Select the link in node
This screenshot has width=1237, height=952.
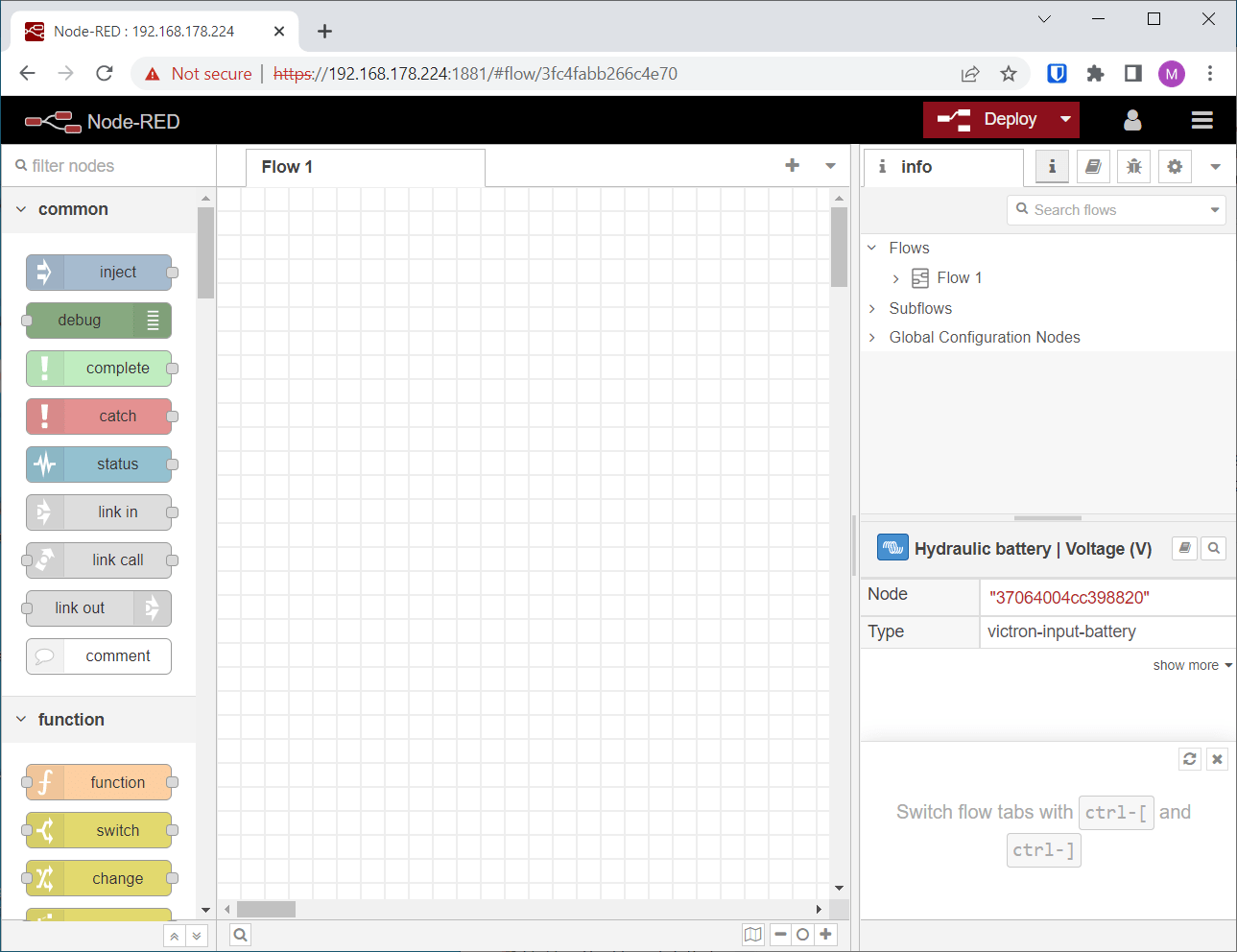(x=99, y=512)
